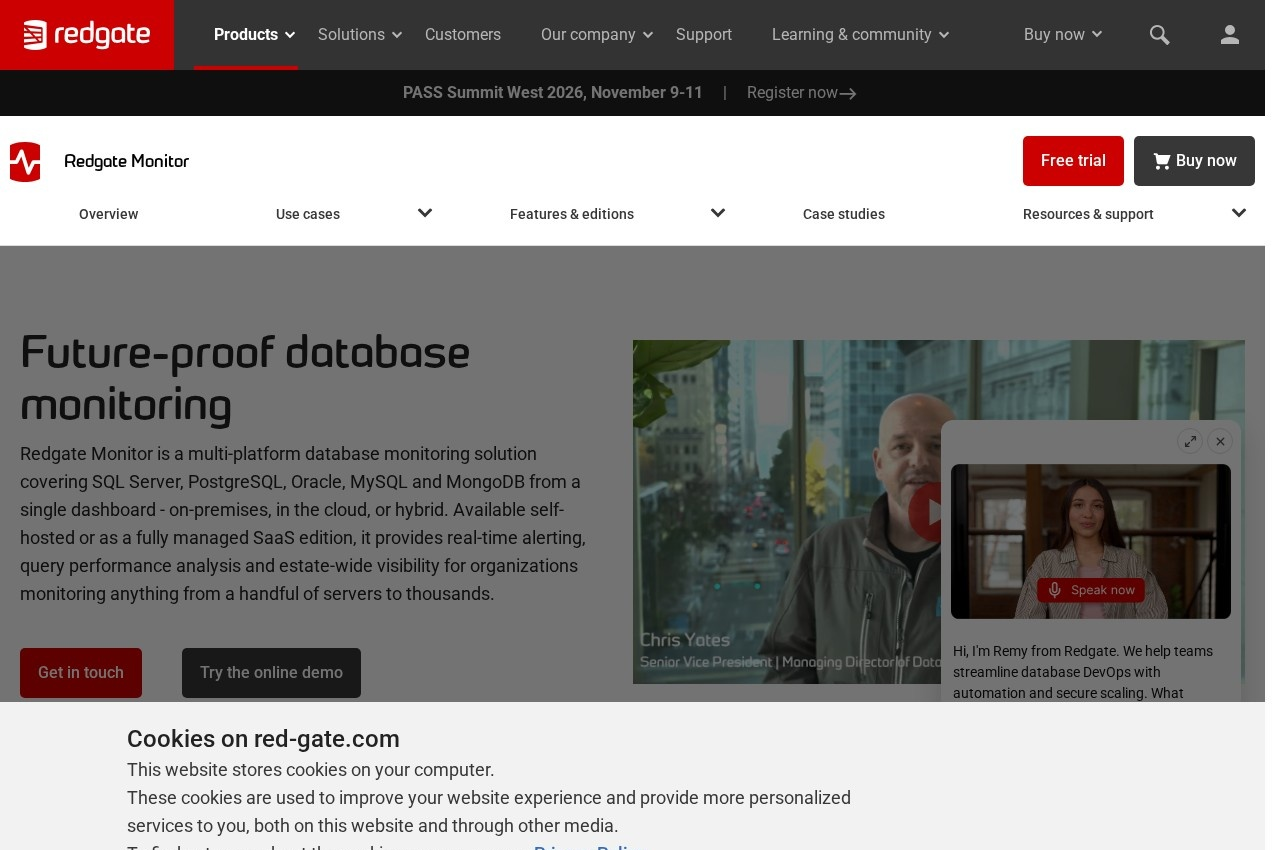The image size is (1280, 850).
Task: Click the Speak now microphone button
Action: tap(1091, 590)
